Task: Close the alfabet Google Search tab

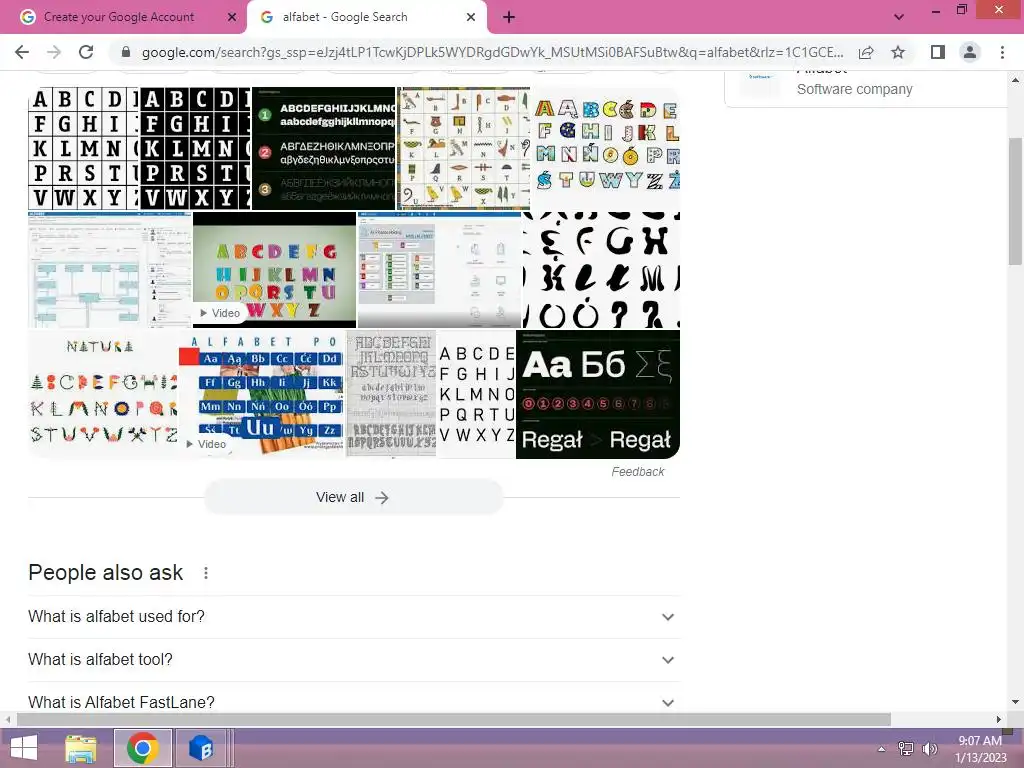Action: click(471, 17)
